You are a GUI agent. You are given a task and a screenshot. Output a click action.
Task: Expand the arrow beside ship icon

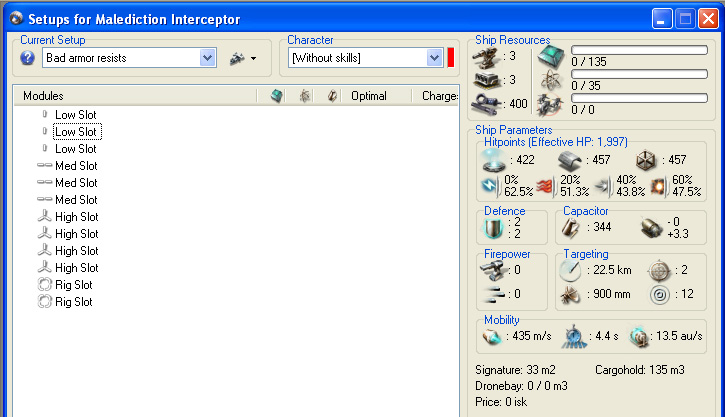tap(253, 59)
